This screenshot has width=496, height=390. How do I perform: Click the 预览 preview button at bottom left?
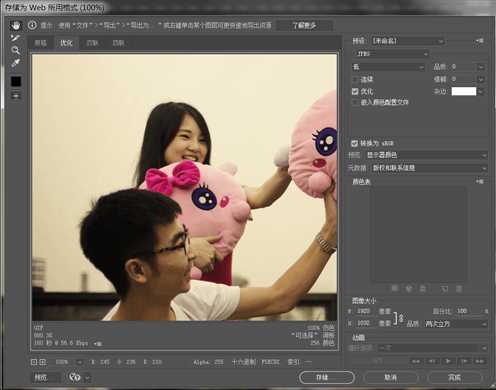point(45,377)
